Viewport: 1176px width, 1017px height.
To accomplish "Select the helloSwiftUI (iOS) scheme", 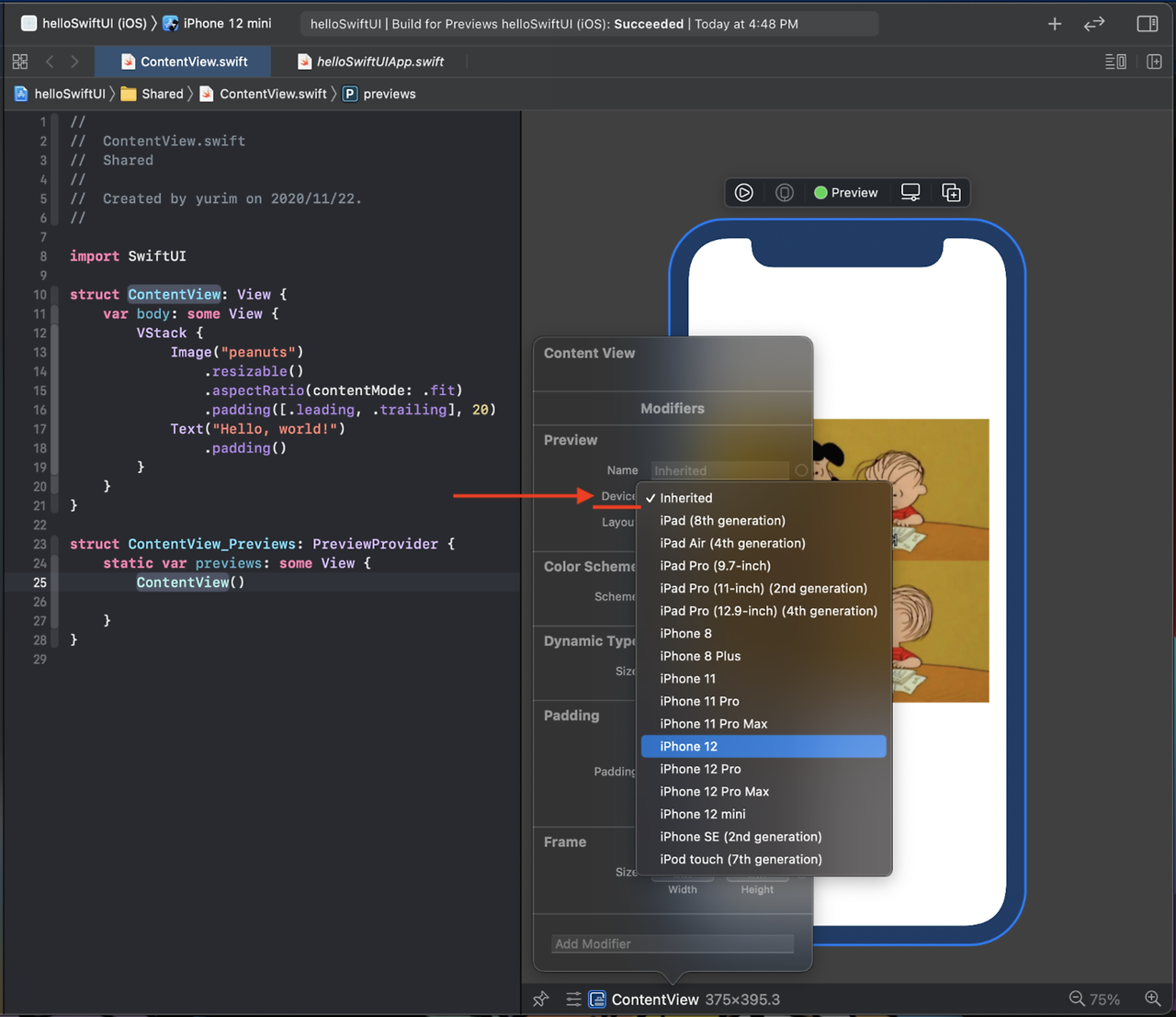I will click(x=84, y=24).
